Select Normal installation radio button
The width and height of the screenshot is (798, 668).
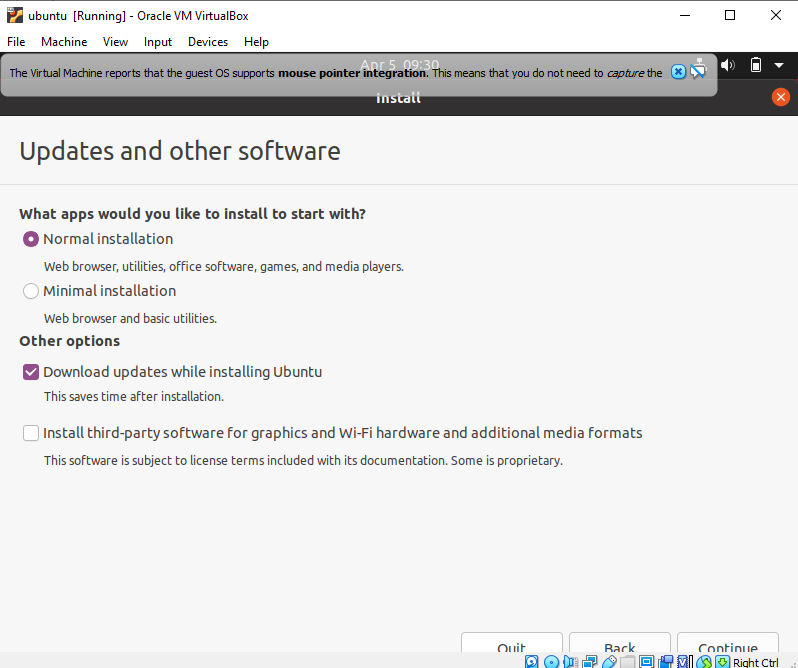click(31, 239)
